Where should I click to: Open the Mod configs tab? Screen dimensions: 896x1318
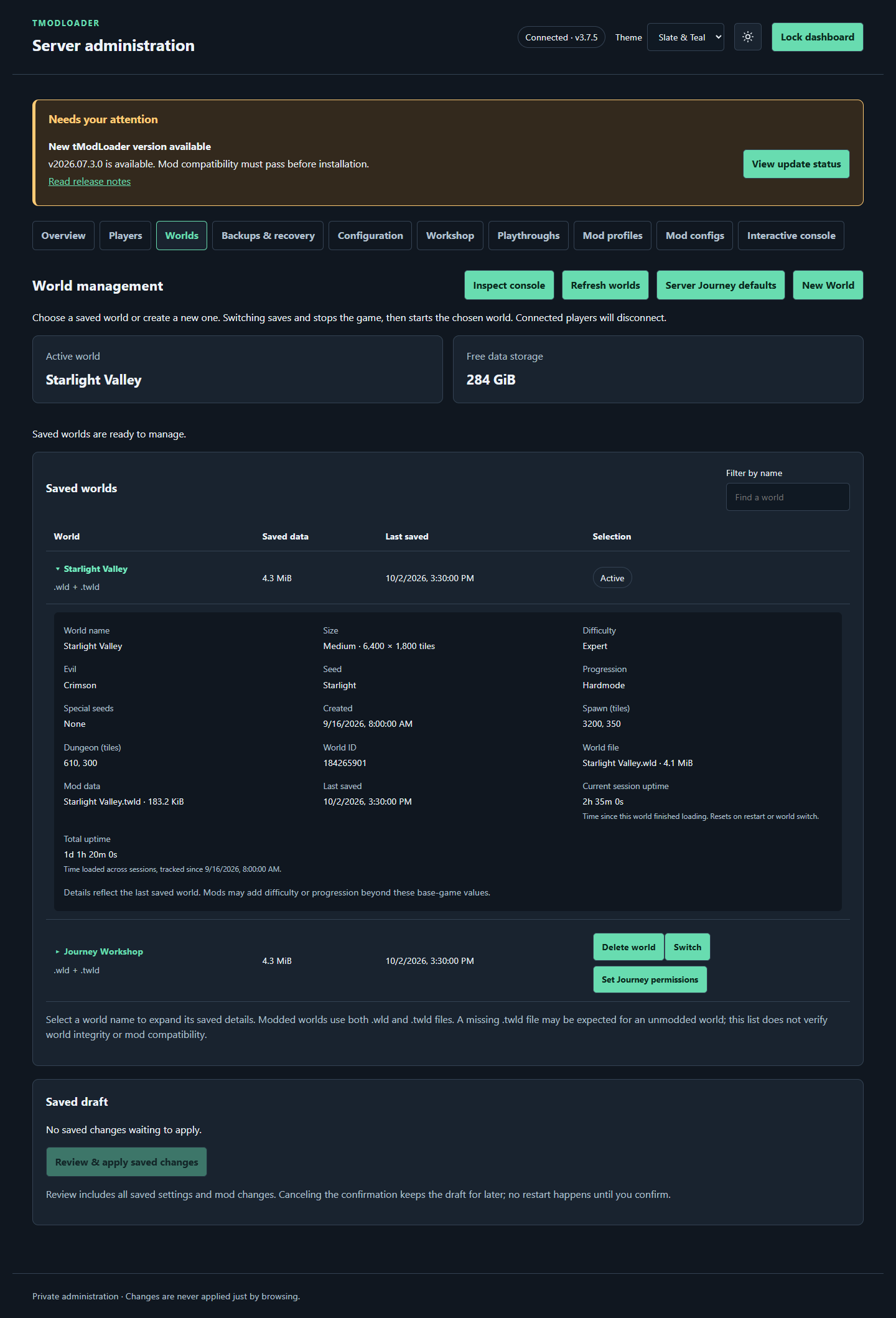694,235
